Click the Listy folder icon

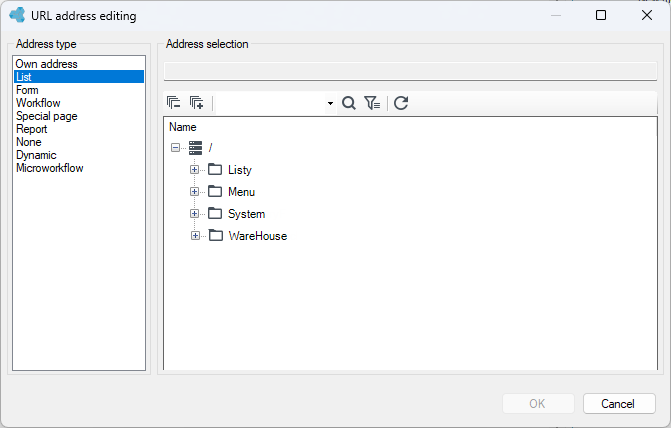pos(215,169)
